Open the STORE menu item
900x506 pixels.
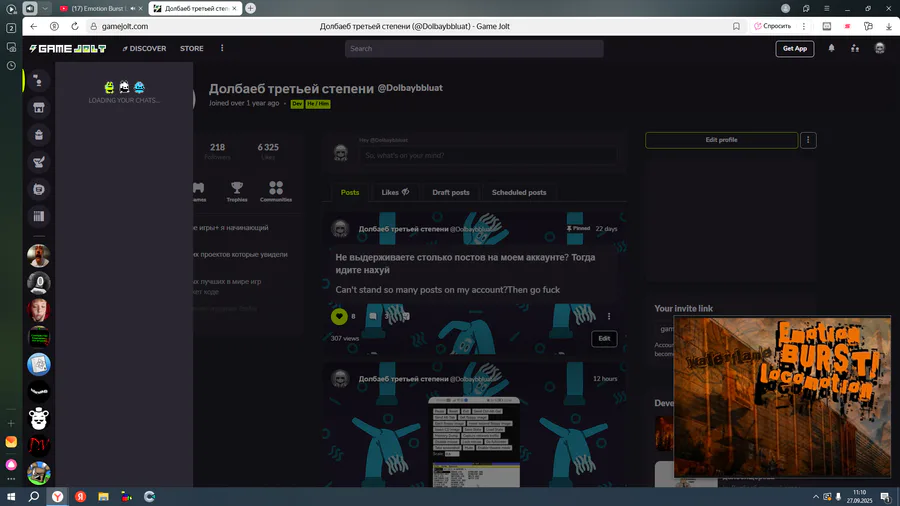pyautogui.click(x=192, y=49)
